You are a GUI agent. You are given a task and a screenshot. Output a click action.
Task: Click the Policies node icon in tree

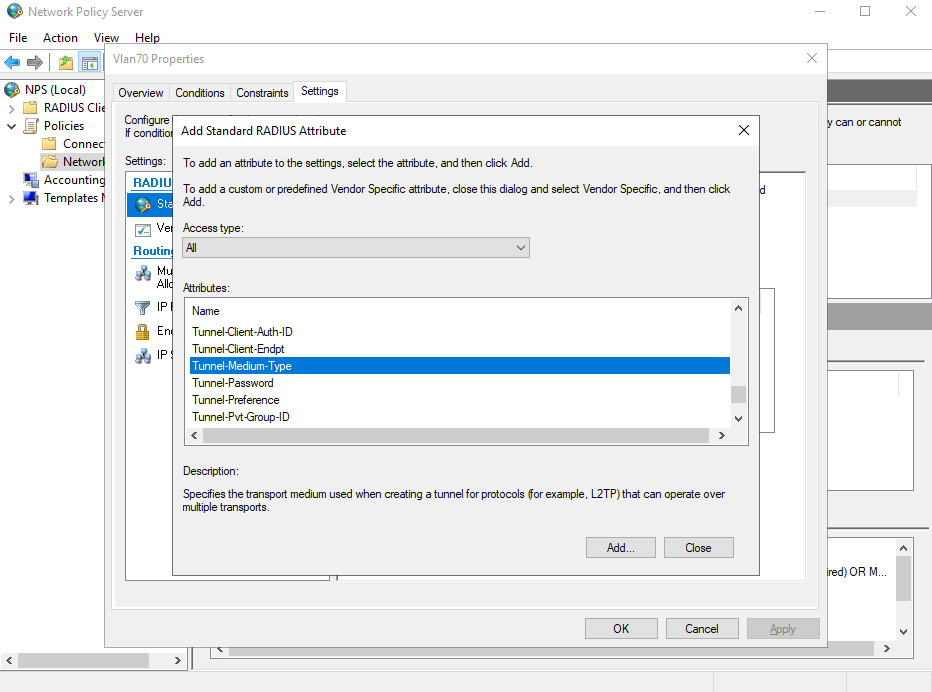click(x=31, y=126)
